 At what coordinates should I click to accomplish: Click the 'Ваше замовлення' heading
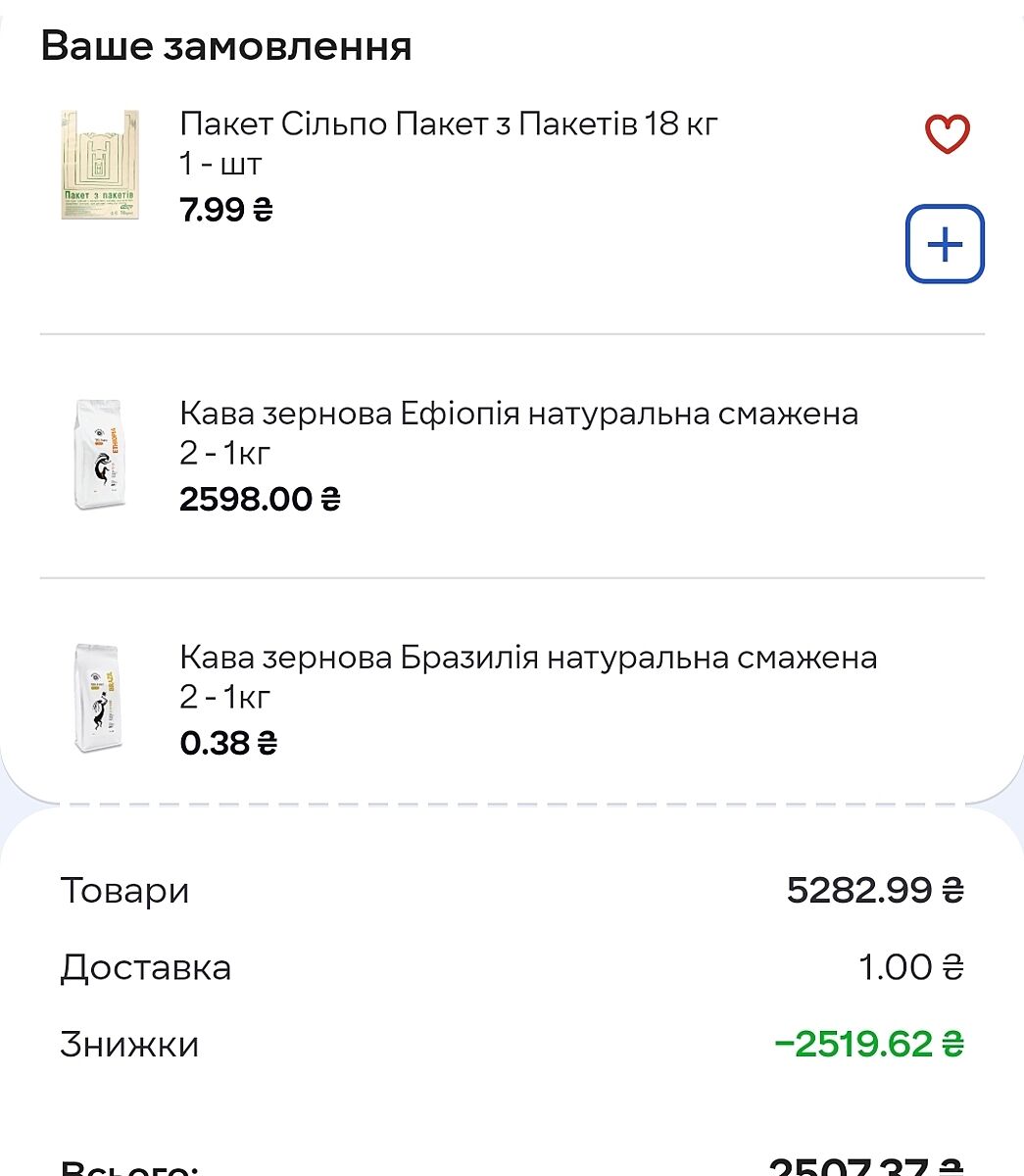226,46
